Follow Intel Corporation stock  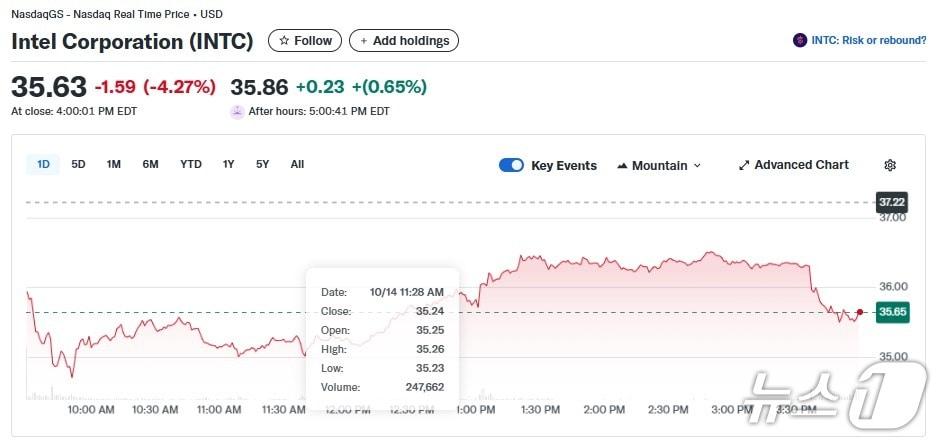(305, 41)
